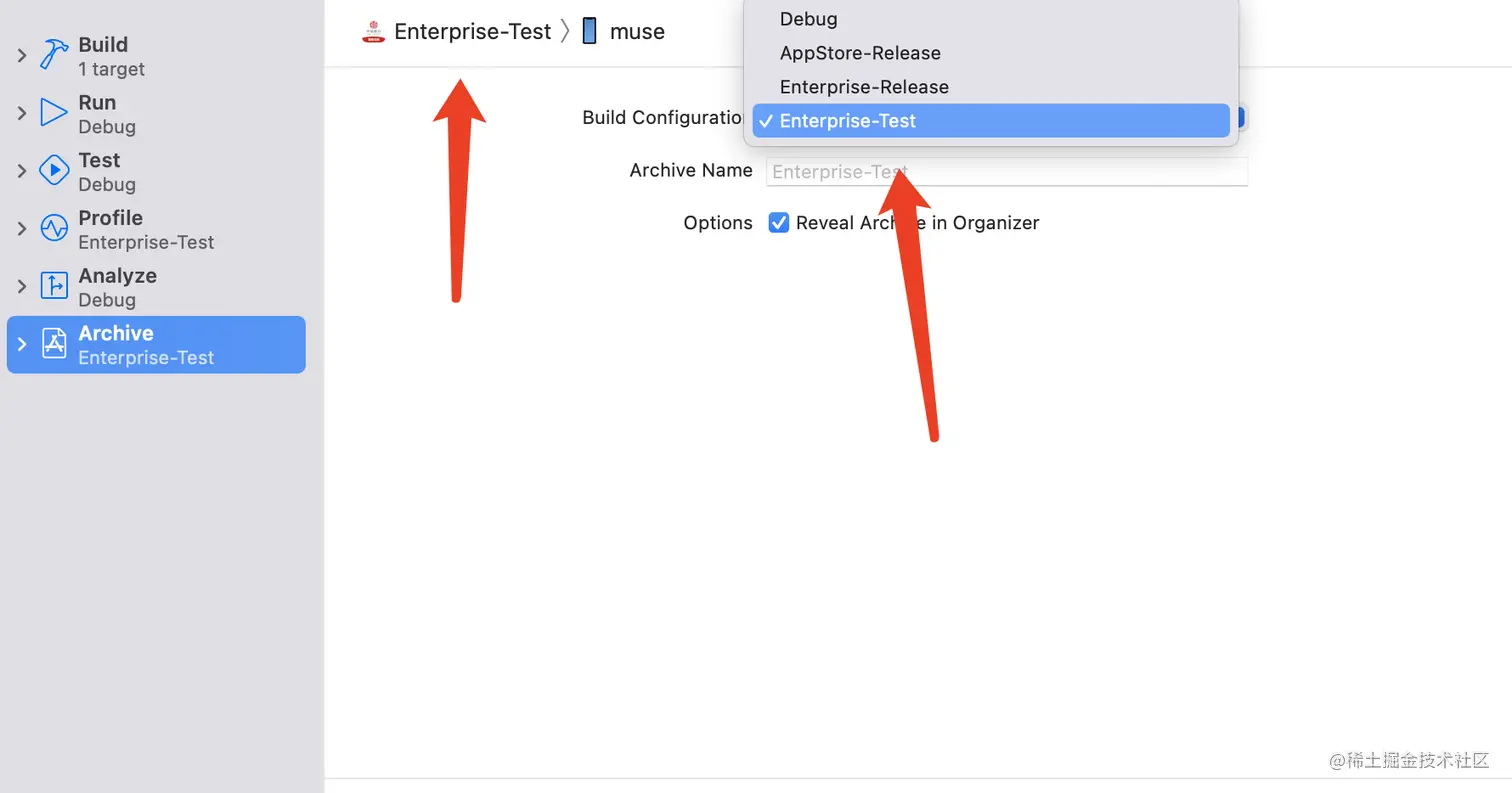
Task: Click the Archive icon in sidebar
Action: (x=54, y=344)
